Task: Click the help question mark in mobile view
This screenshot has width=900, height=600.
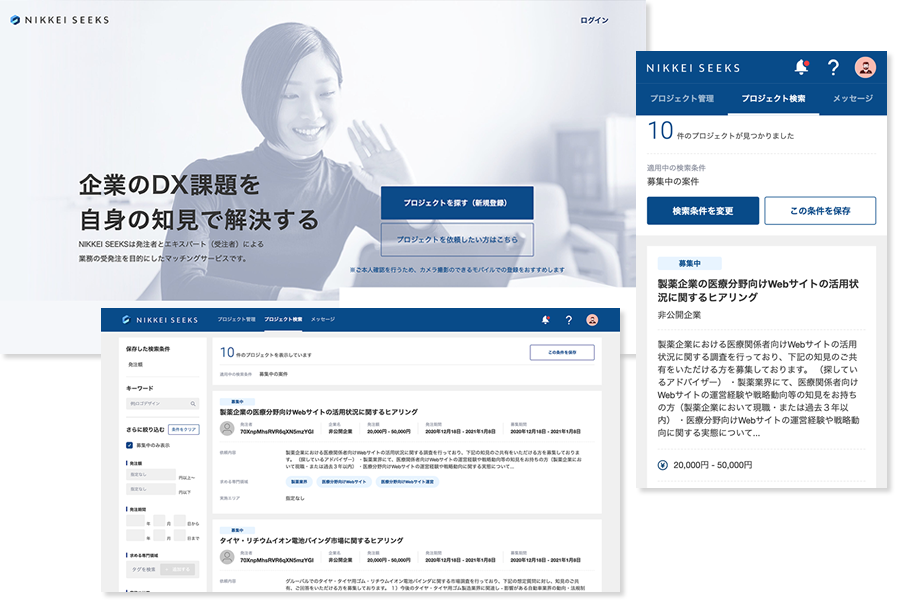Action: click(x=833, y=67)
